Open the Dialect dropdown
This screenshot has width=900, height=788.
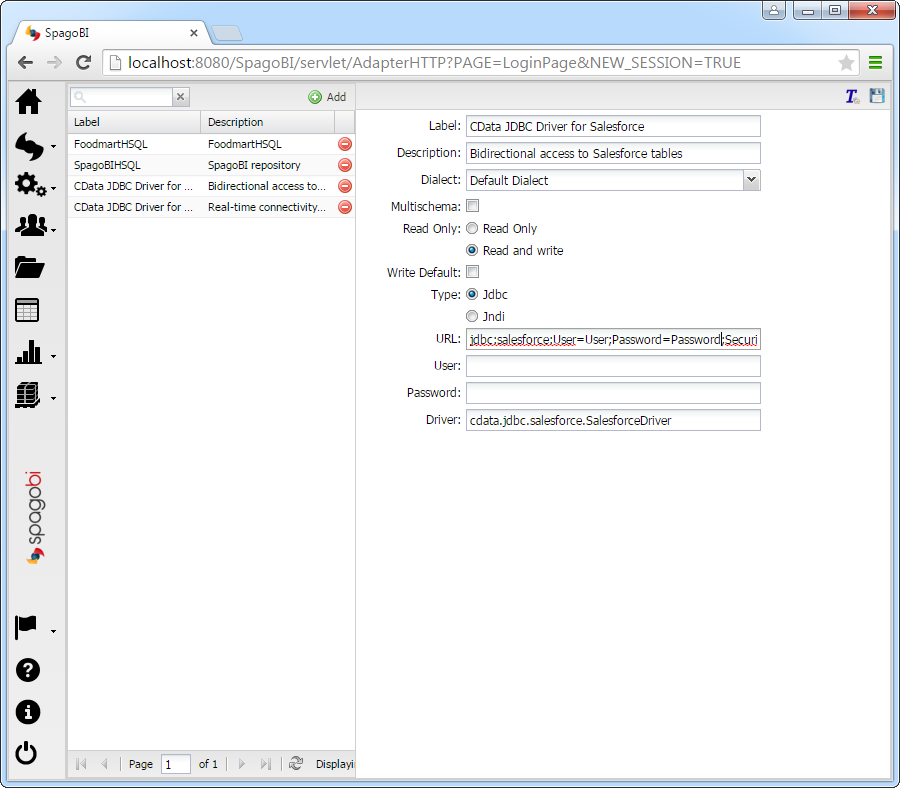click(x=750, y=179)
